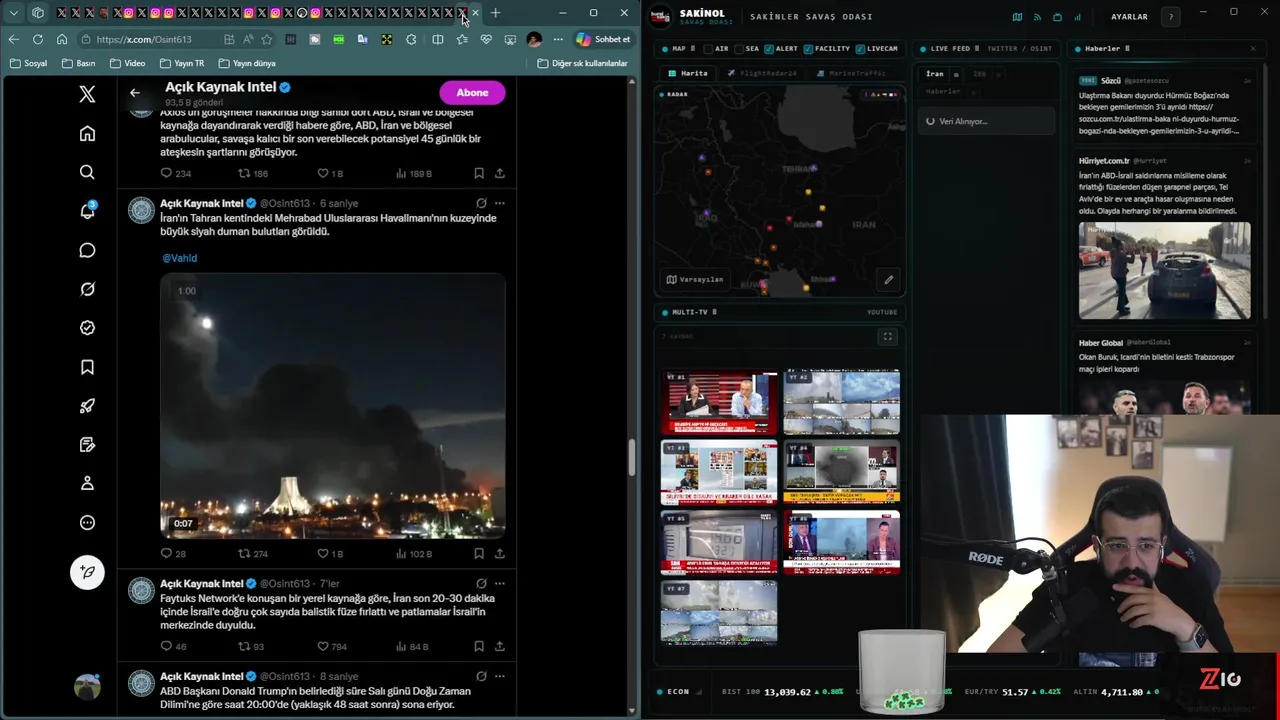Expand Multi-TV panel with fullscreen icon
The height and width of the screenshot is (720, 1280).
pos(887,337)
